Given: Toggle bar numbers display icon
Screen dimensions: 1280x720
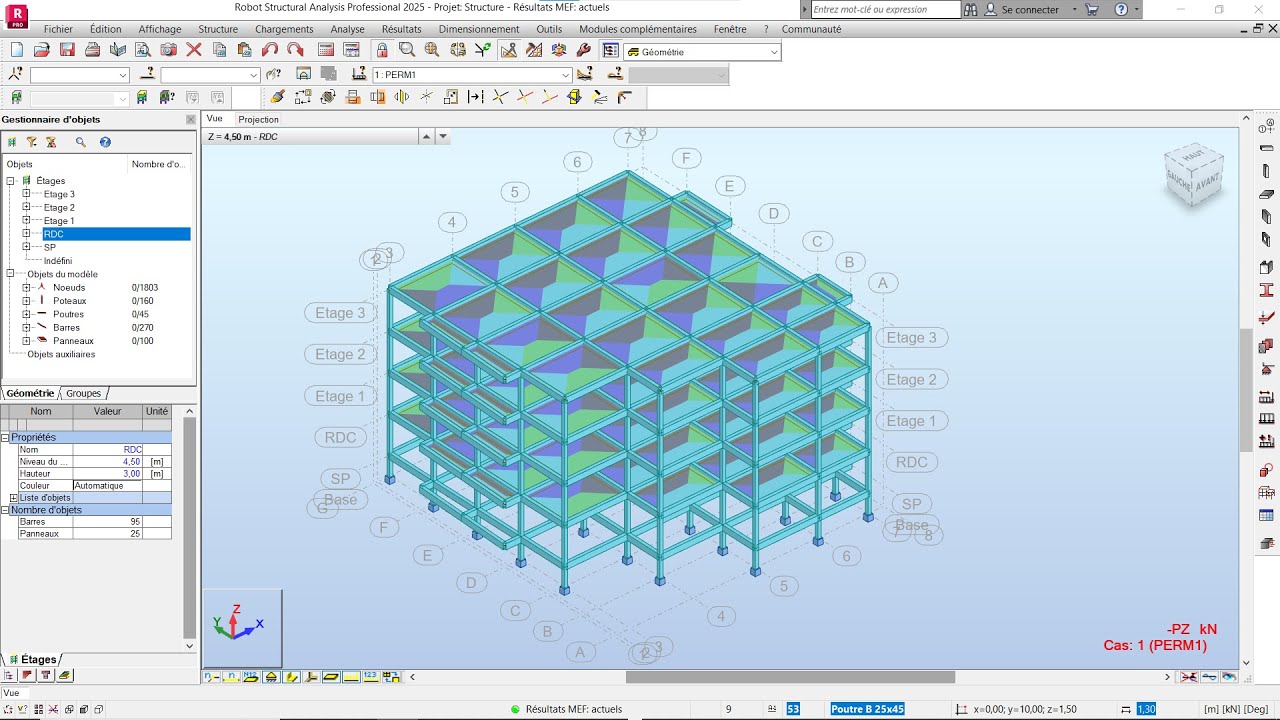Looking at the screenshot, I should click(x=231, y=677).
